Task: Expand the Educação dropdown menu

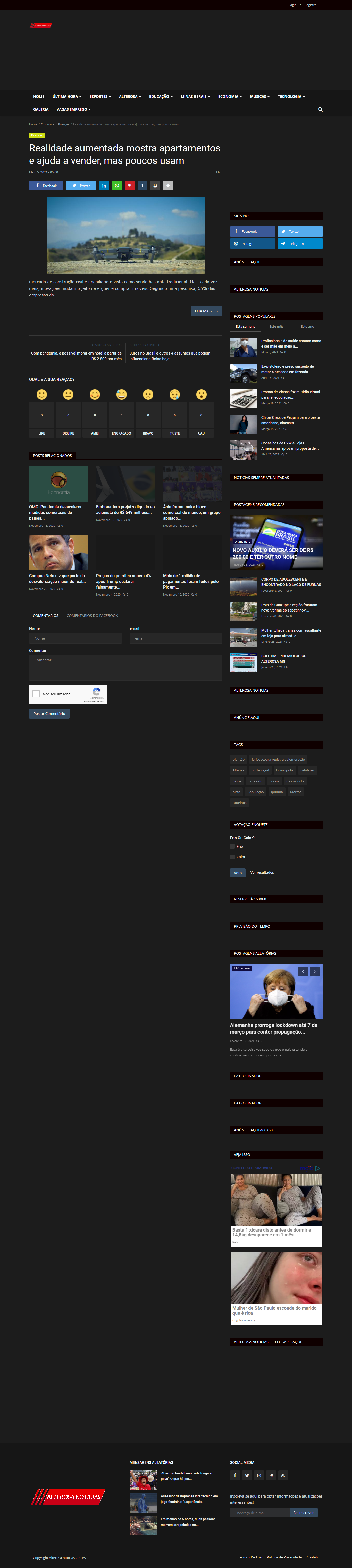Action: (x=161, y=96)
